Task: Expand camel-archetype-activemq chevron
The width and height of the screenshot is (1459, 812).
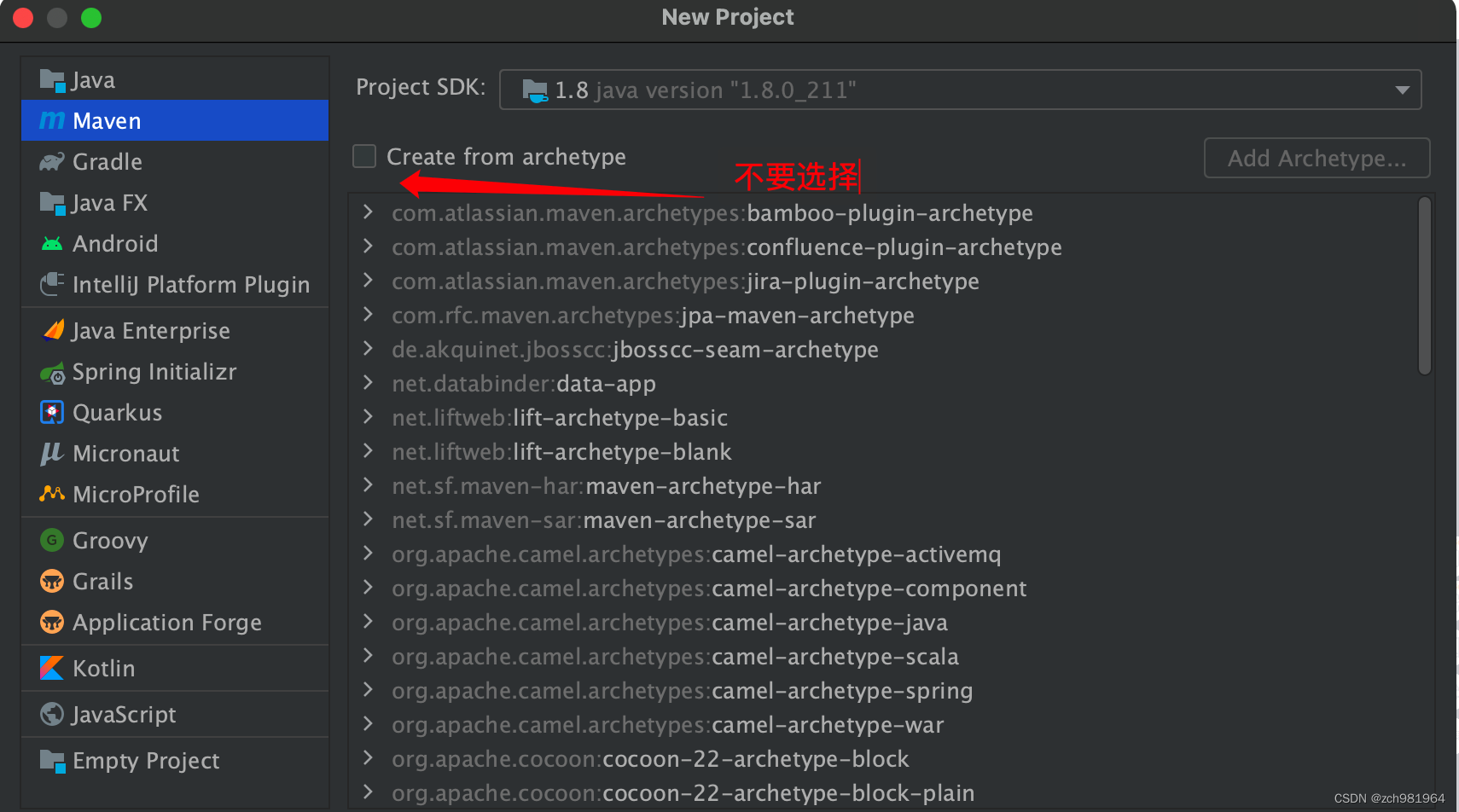Action: (x=368, y=553)
